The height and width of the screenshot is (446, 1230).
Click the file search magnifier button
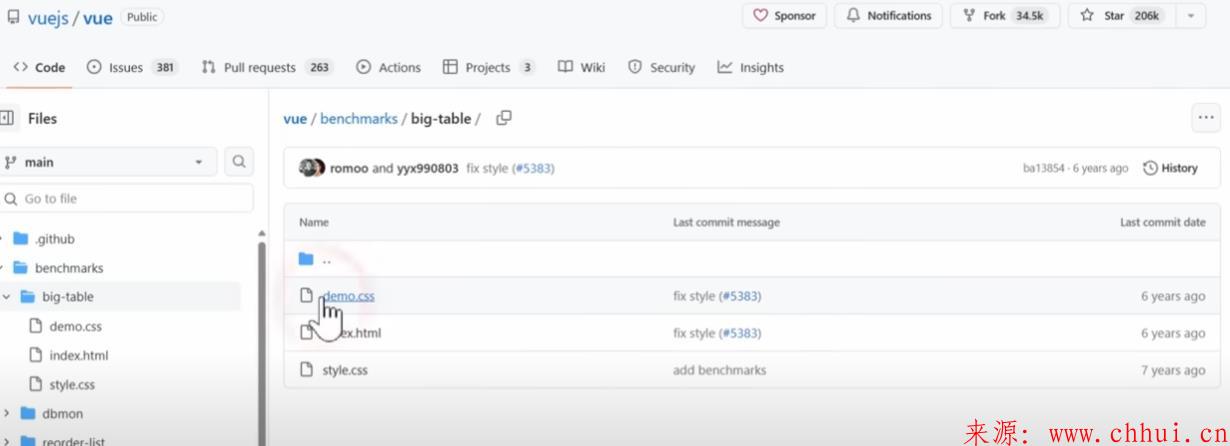[239, 162]
